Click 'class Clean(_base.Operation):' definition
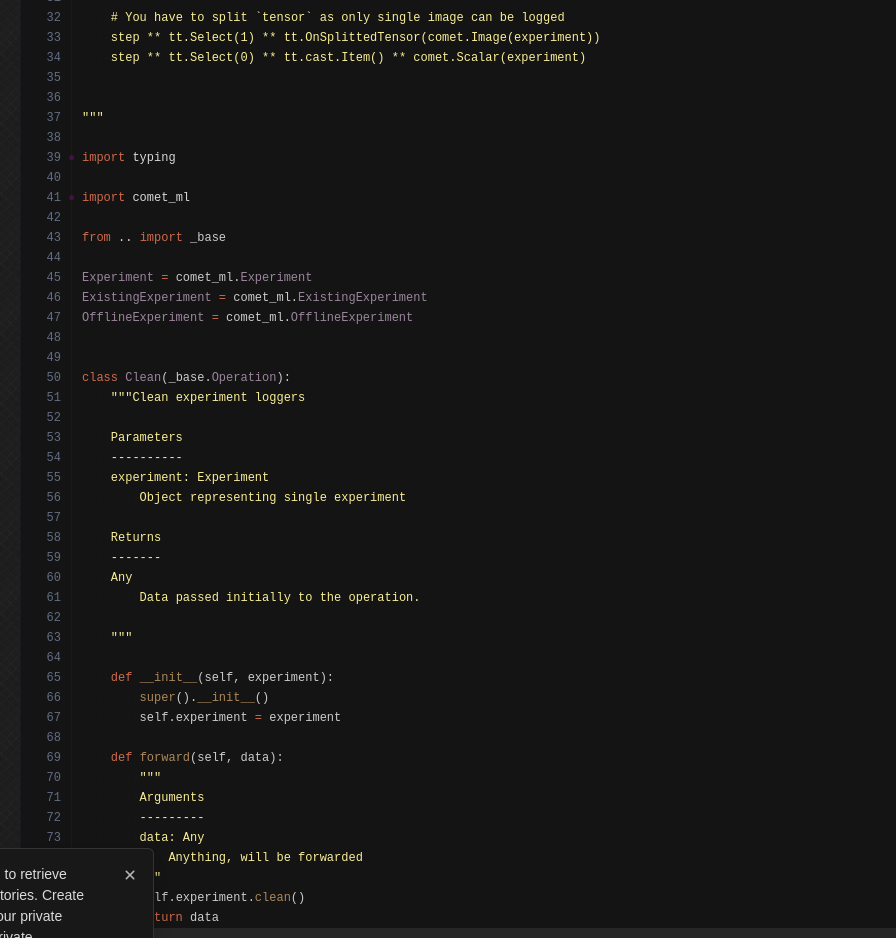896x938 pixels. pos(186,377)
